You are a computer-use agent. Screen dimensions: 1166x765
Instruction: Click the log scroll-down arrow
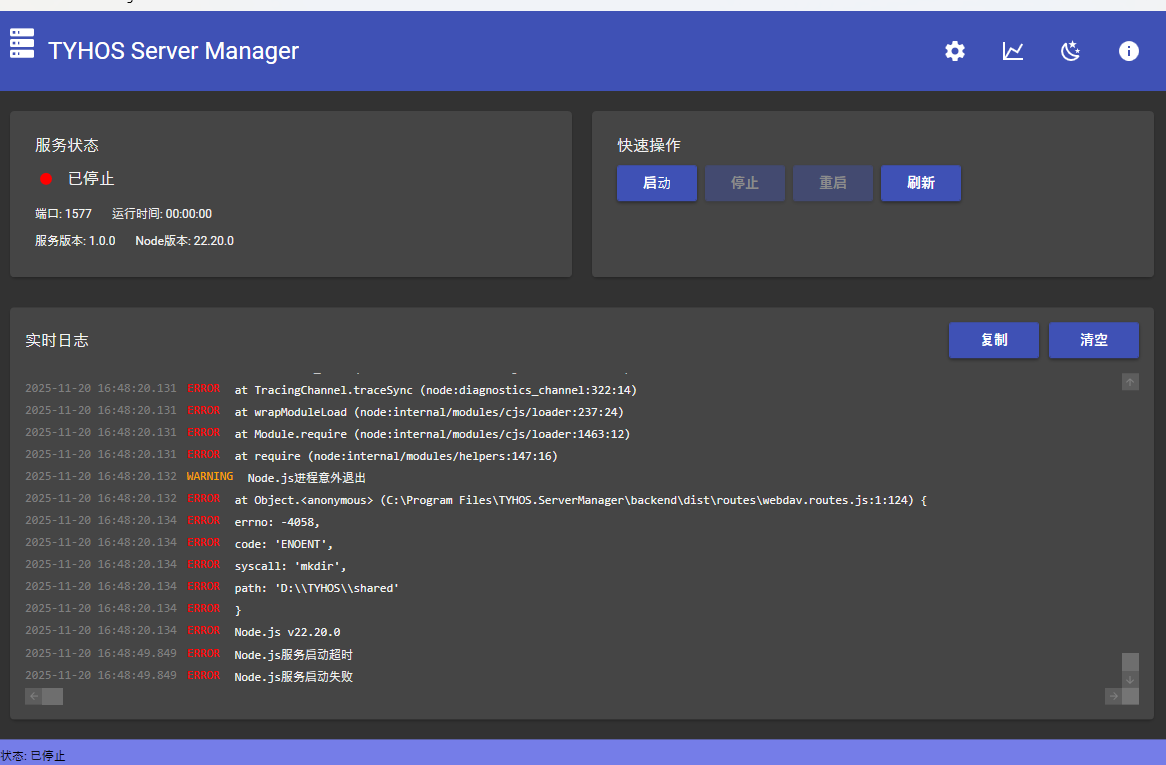point(1130,680)
